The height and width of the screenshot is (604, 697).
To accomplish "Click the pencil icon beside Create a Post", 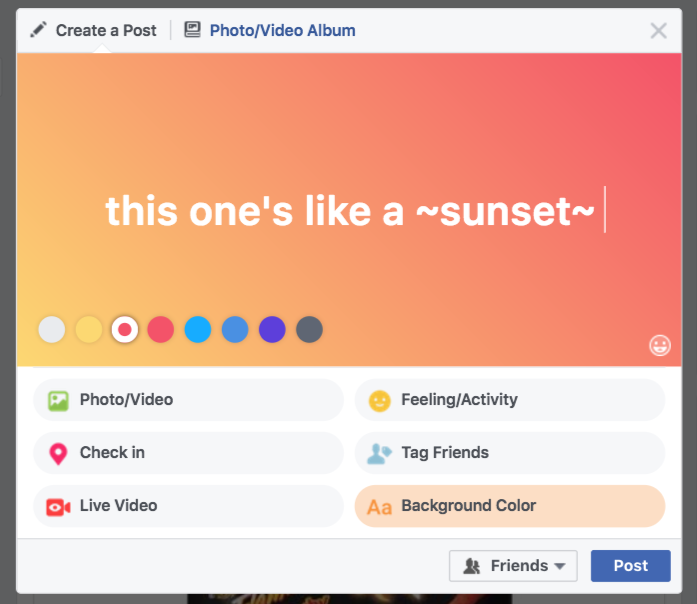I will coord(38,30).
